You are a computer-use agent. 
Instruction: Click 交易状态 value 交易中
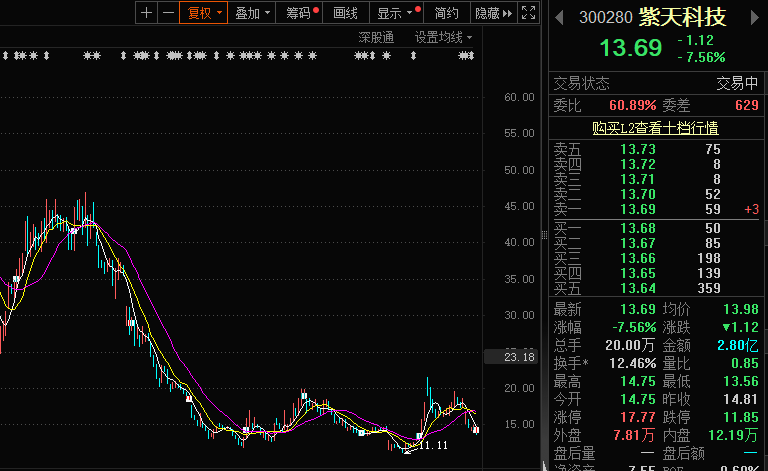pyautogui.click(x=737, y=83)
